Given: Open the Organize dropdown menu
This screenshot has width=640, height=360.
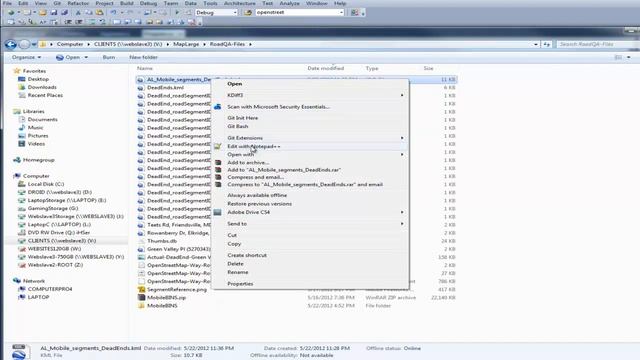Looking at the screenshot, I should pos(26,58).
